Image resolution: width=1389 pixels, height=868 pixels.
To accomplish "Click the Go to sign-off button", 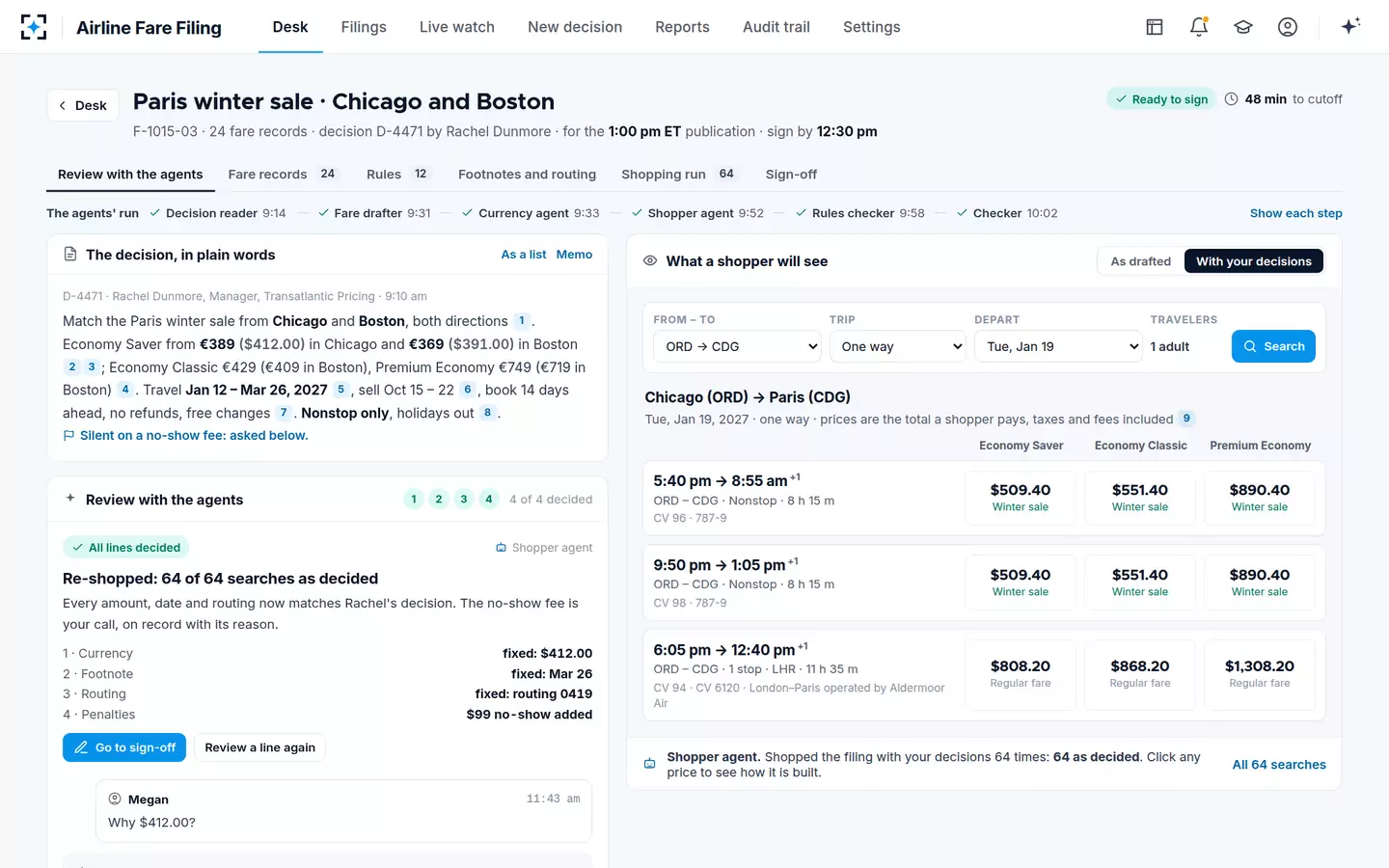I will pyautogui.click(x=124, y=747).
